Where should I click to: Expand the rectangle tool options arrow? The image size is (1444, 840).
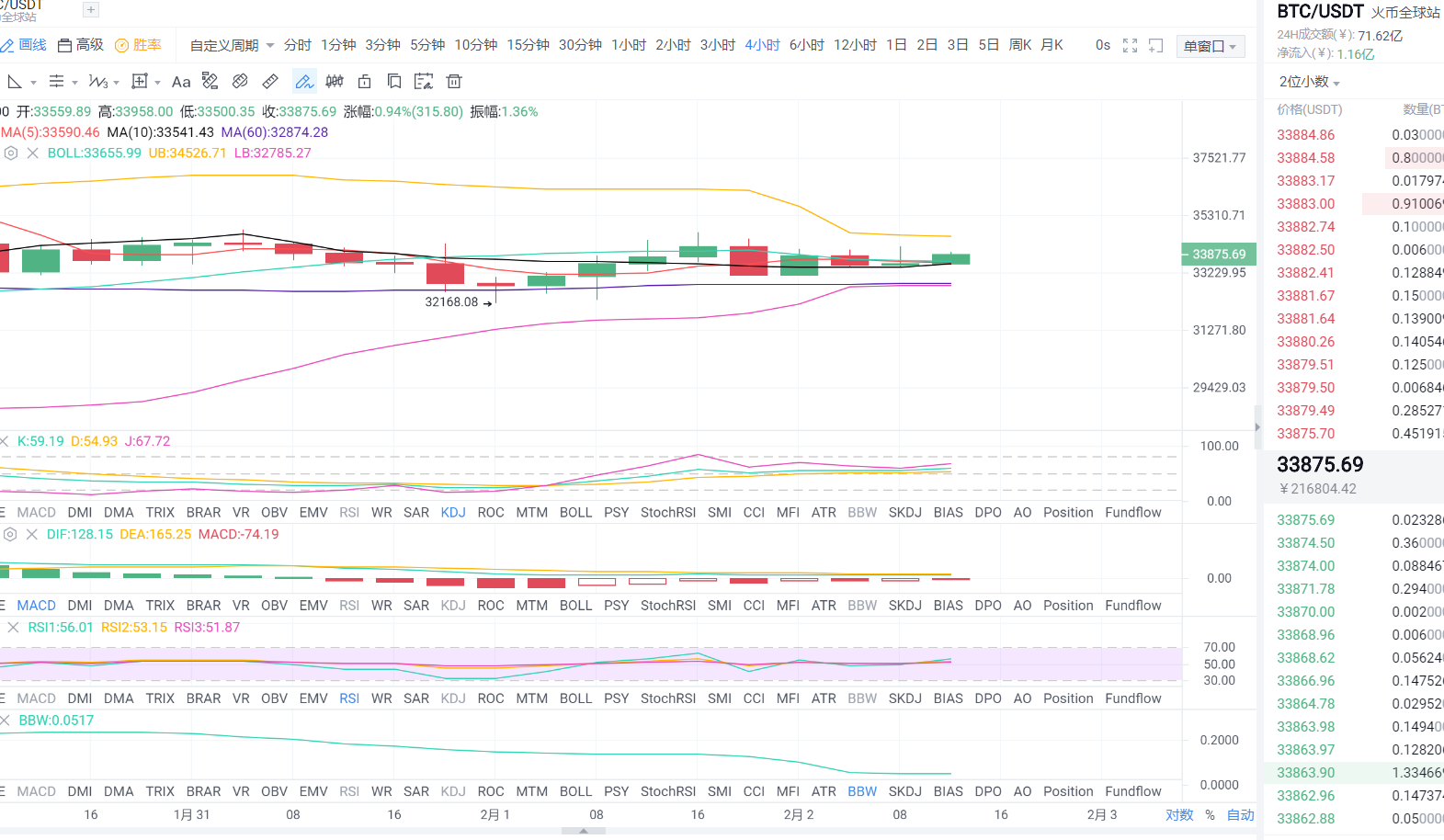[157, 83]
